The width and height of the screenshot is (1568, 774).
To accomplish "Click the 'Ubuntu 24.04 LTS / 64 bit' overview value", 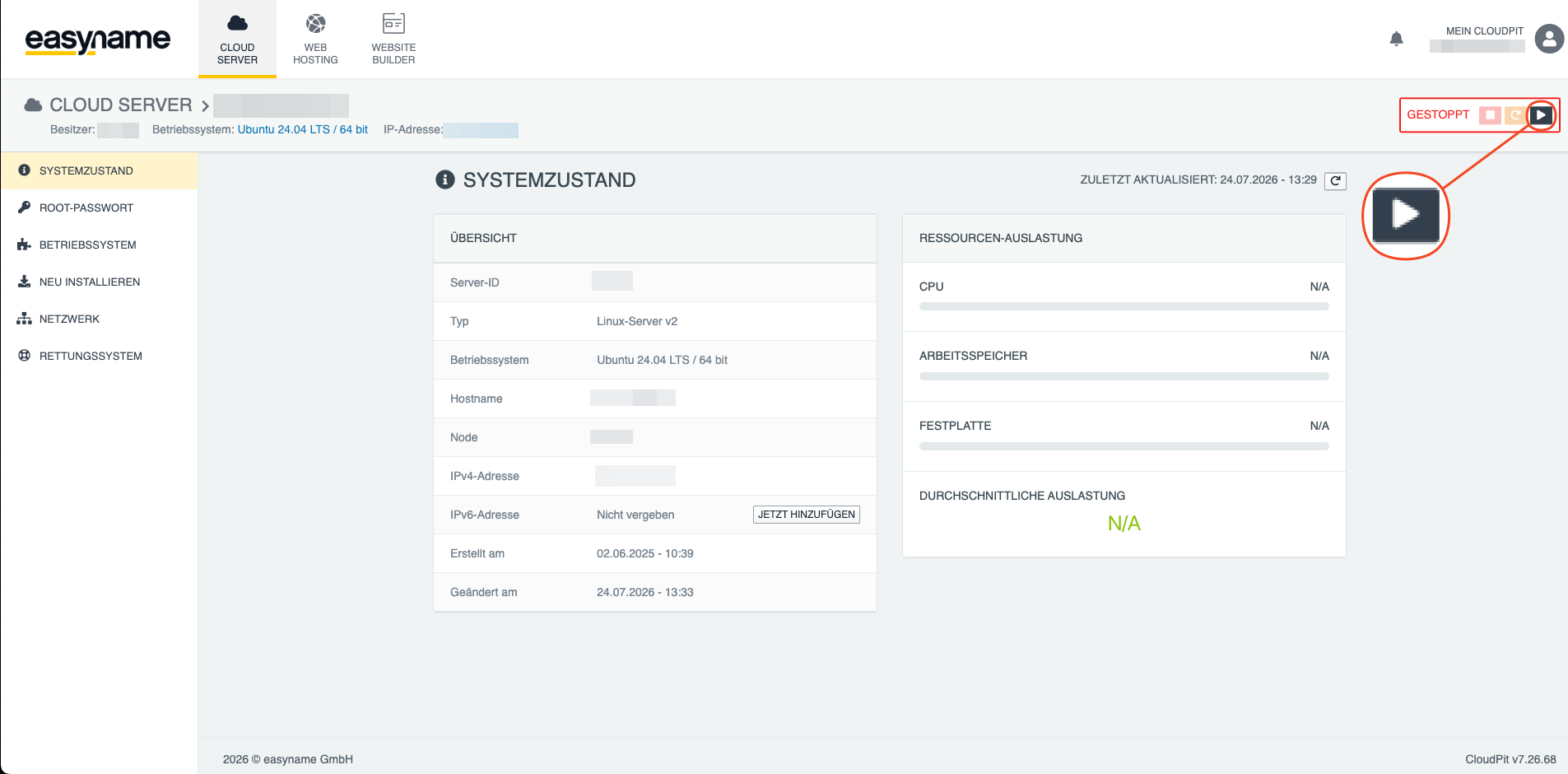I will pos(663,360).
